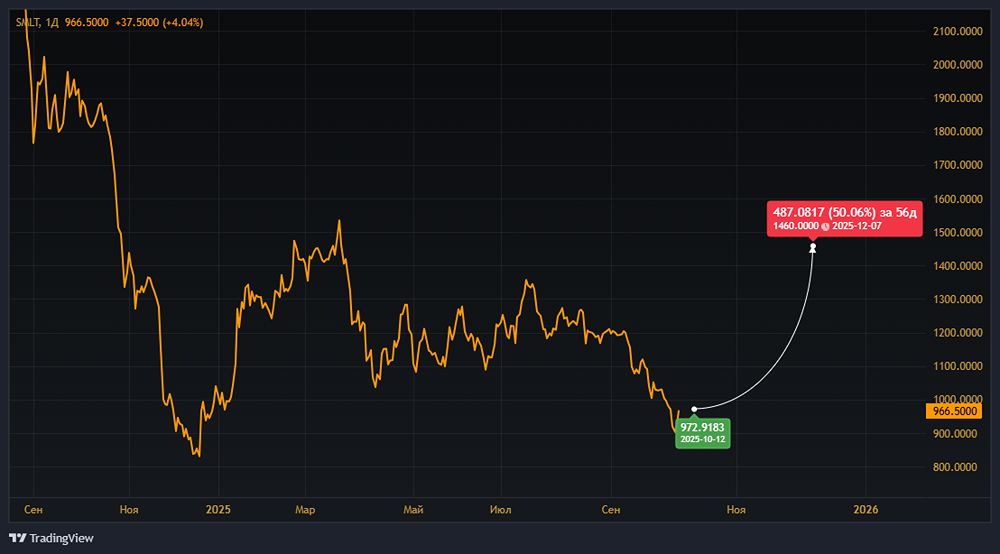
Task: Click the 1100.0000 price axis label
Action: pyautogui.click(x=957, y=367)
